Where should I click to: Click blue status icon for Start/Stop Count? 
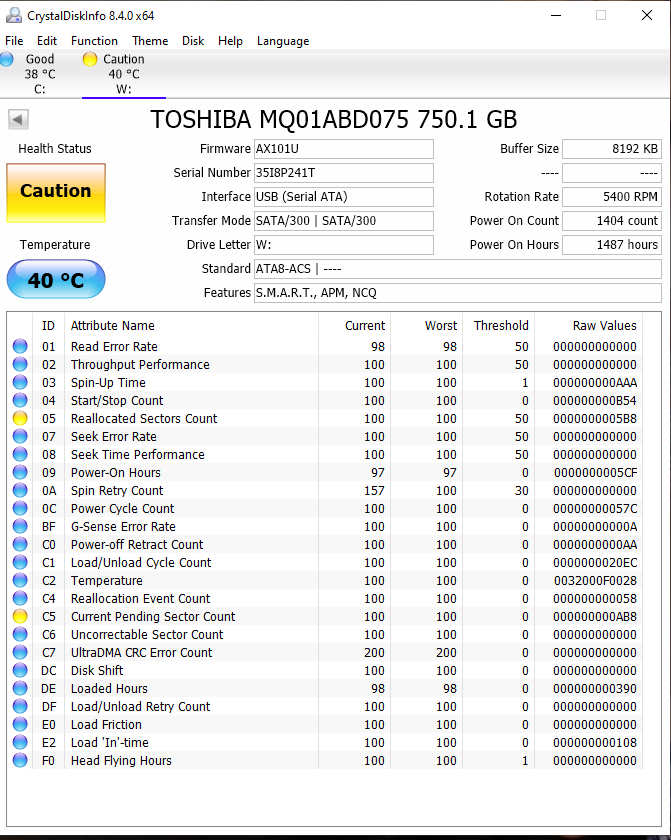pyautogui.click(x=20, y=400)
